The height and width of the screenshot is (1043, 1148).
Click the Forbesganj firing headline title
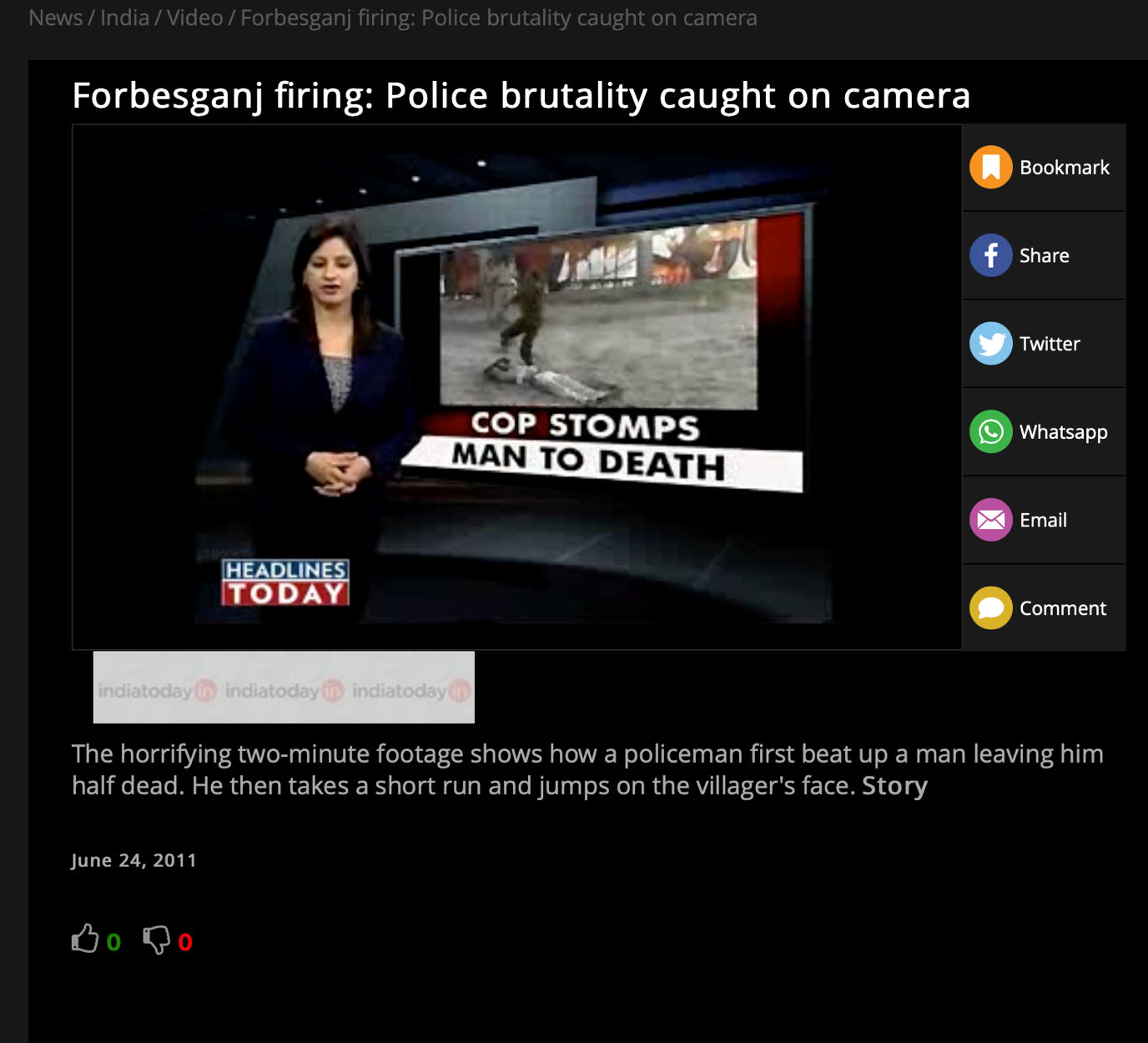pyautogui.click(x=521, y=95)
